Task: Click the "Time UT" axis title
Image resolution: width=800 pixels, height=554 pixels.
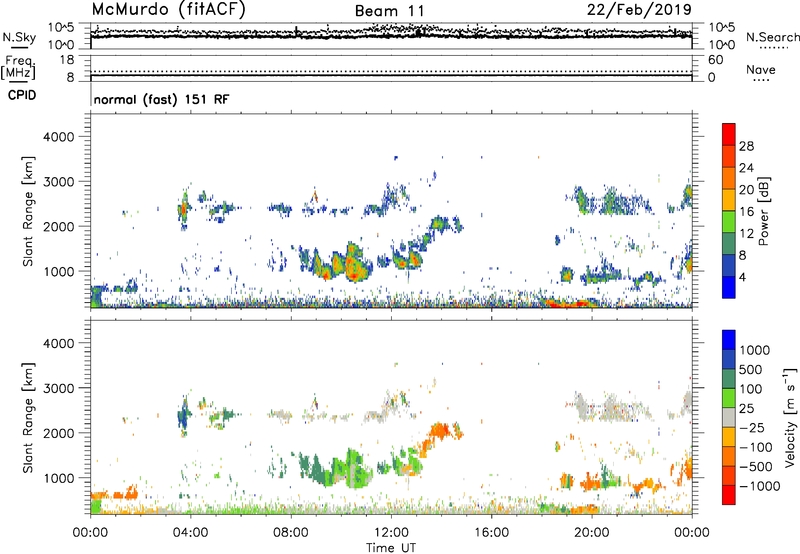Action: pos(391,548)
